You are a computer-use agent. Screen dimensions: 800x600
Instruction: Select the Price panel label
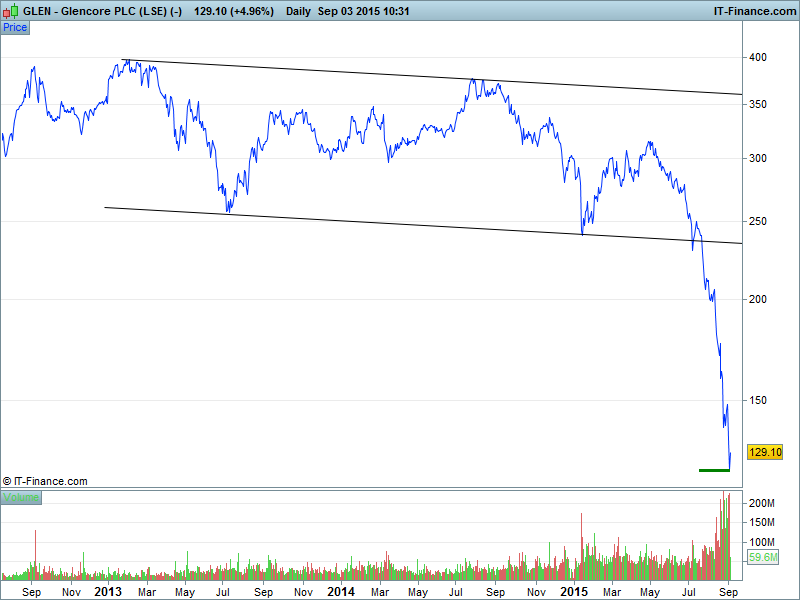pos(15,27)
